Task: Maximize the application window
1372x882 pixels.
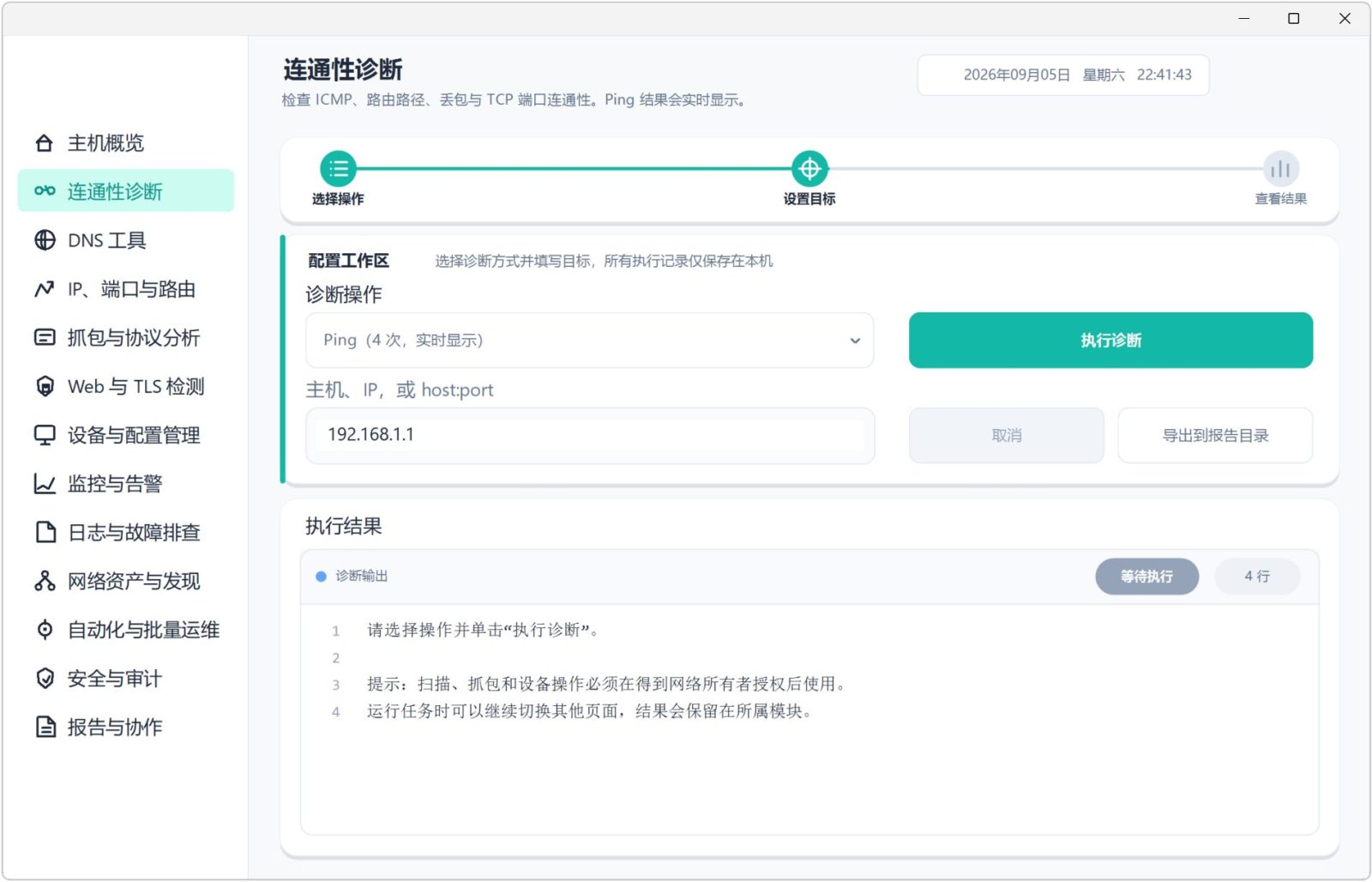Action: click(x=1294, y=18)
